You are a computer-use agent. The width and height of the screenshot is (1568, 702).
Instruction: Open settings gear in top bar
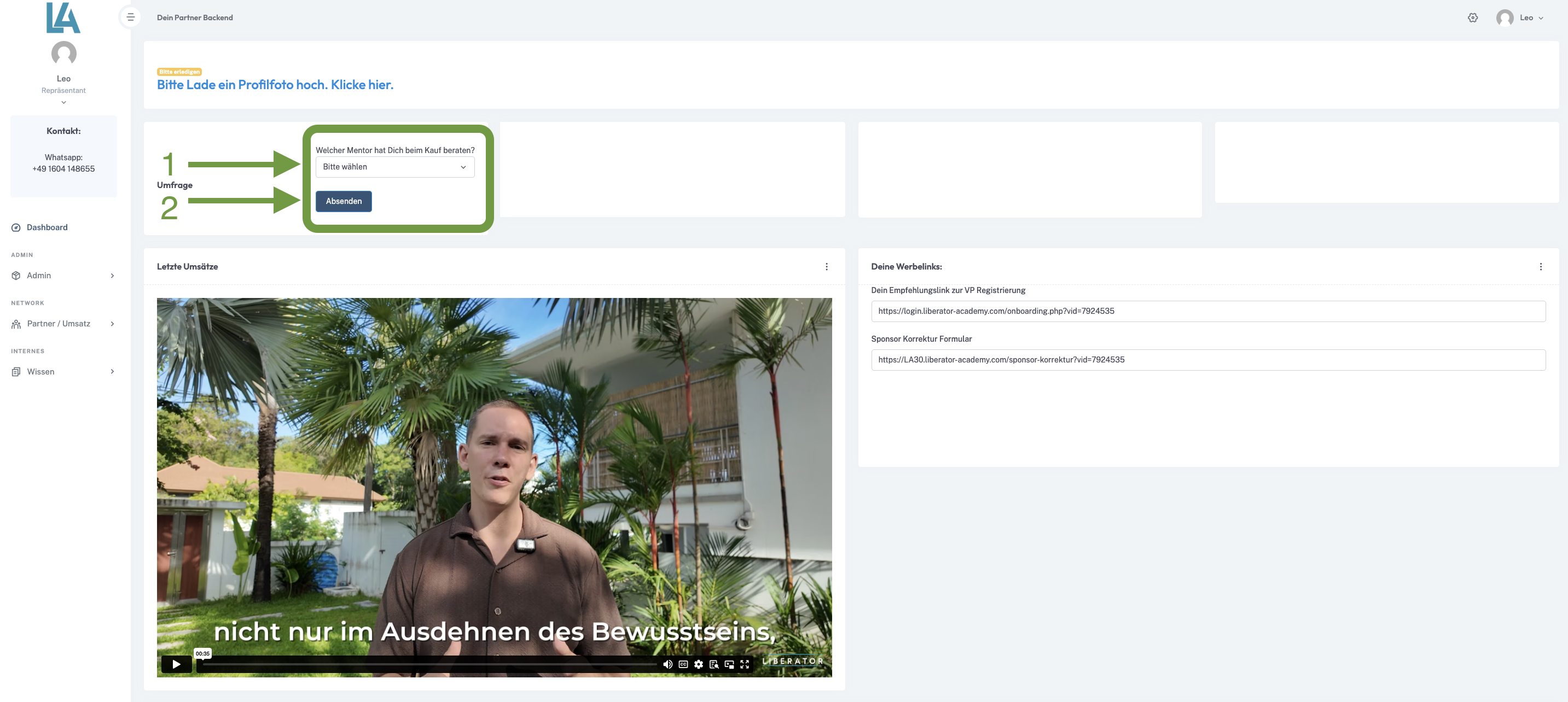[1472, 17]
